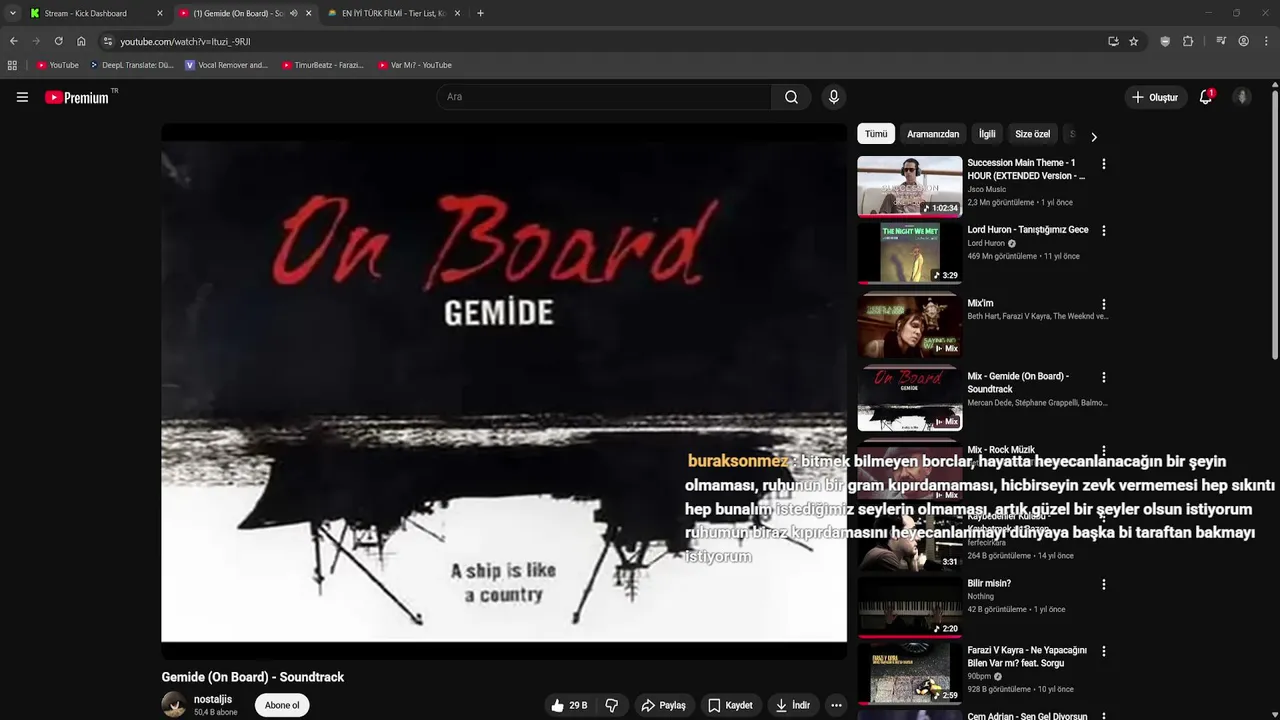
Task: Focus the YouTube search field
Action: pos(604,97)
